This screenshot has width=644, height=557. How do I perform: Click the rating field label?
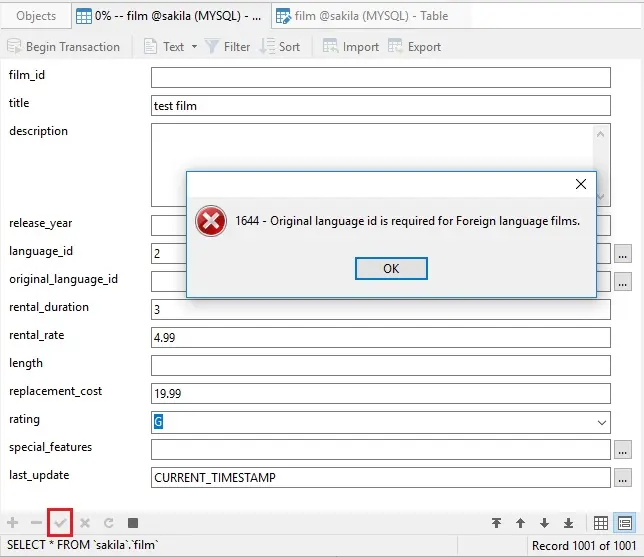click(24, 419)
